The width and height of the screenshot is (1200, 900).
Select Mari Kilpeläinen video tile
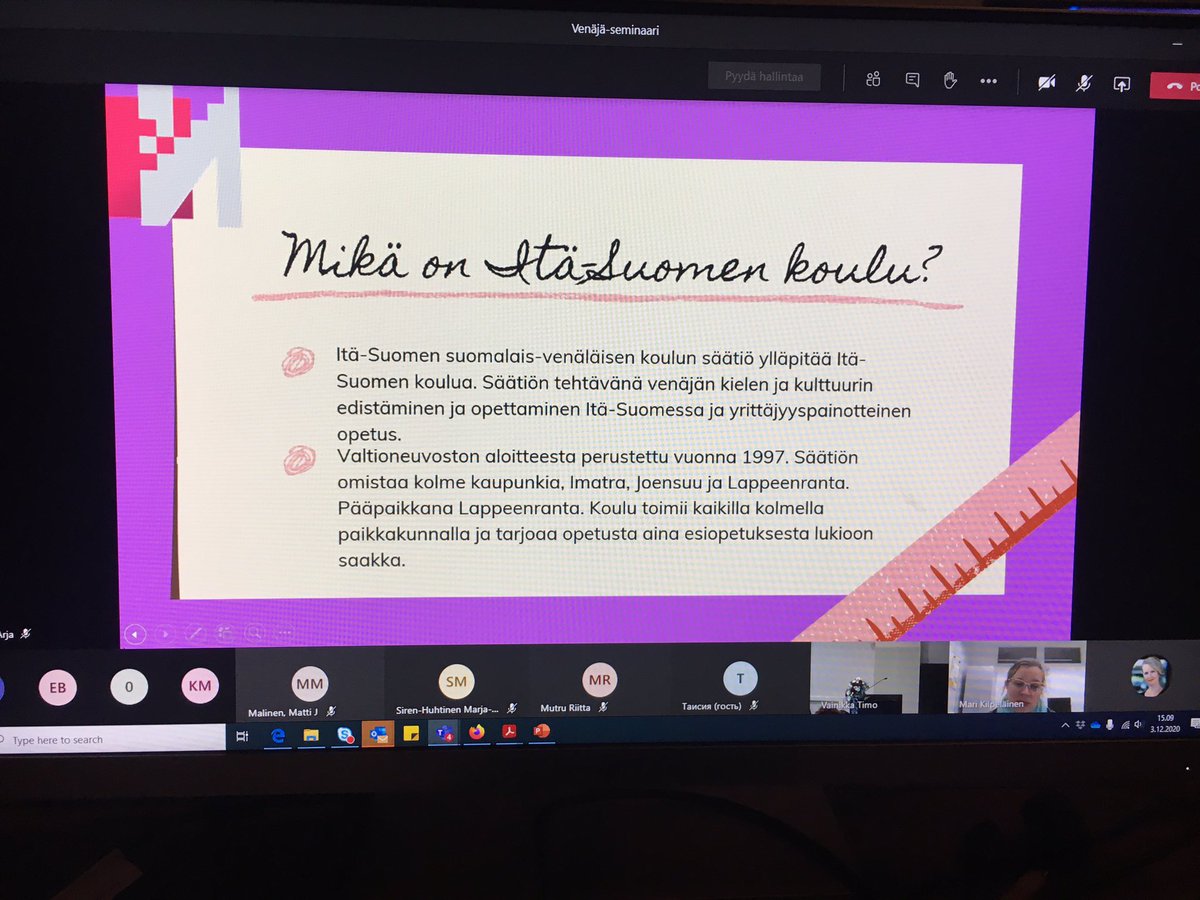(1016, 677)
